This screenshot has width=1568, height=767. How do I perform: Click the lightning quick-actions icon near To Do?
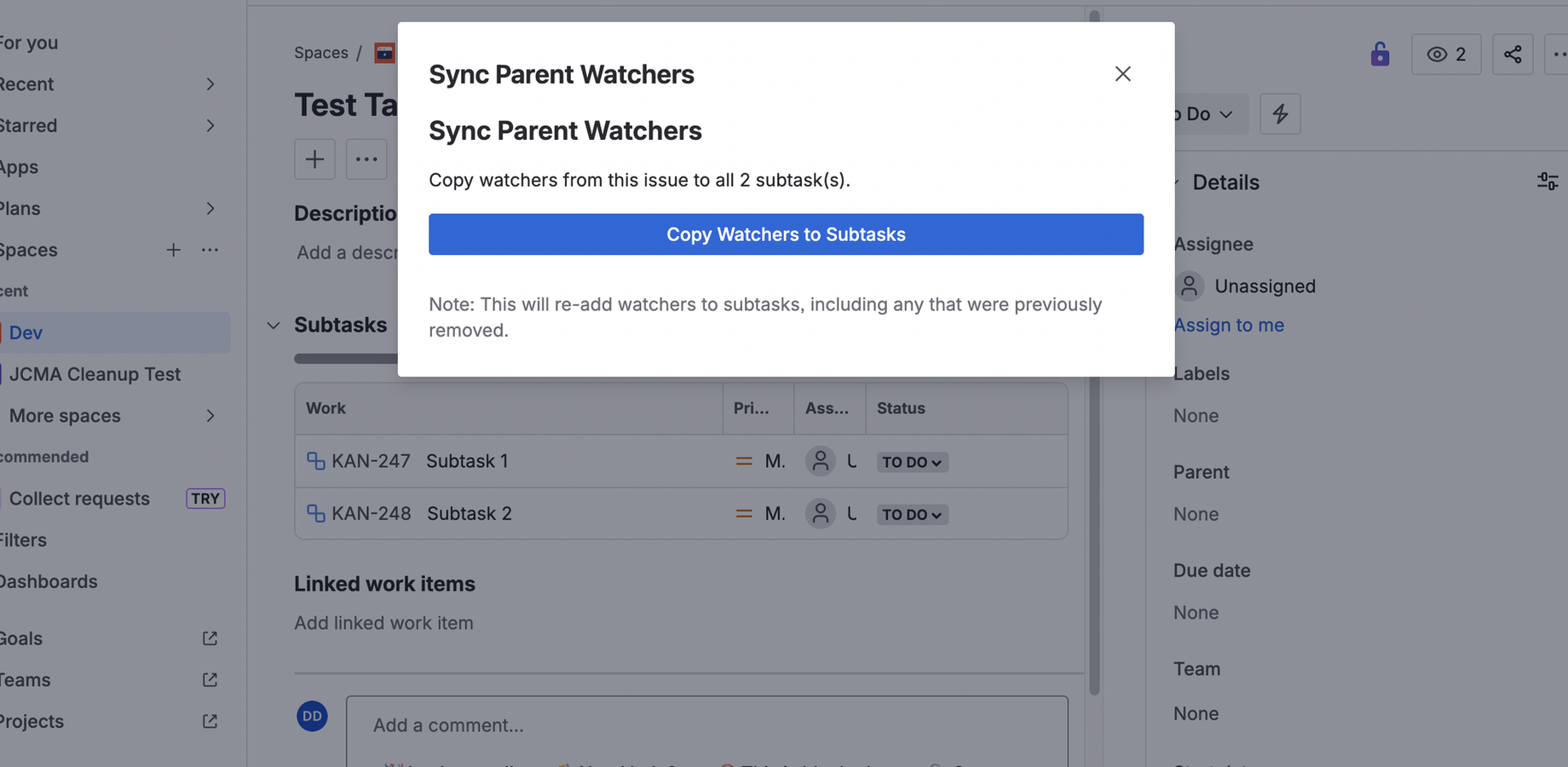coord(1280,113)
